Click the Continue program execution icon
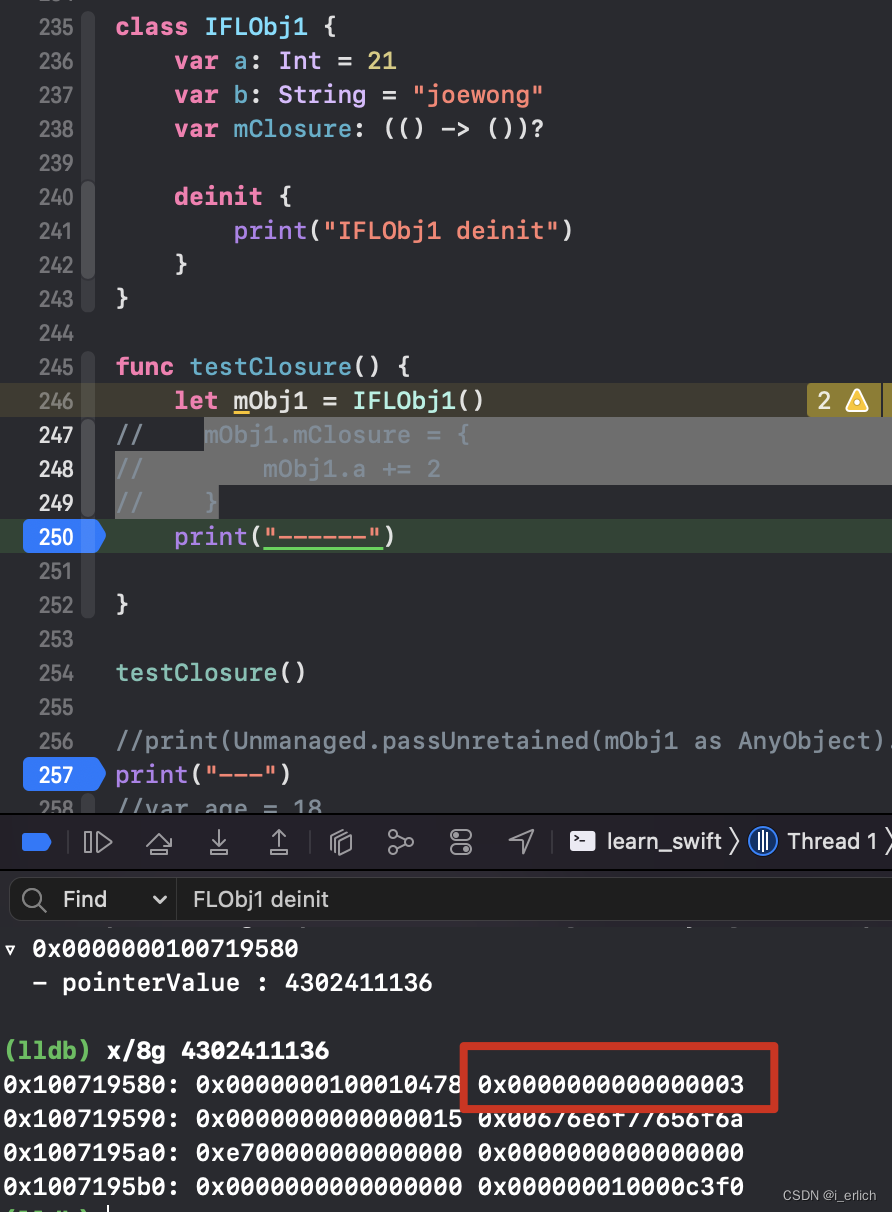The width and height of the screenshot is (892, 1212). point(98,842)
